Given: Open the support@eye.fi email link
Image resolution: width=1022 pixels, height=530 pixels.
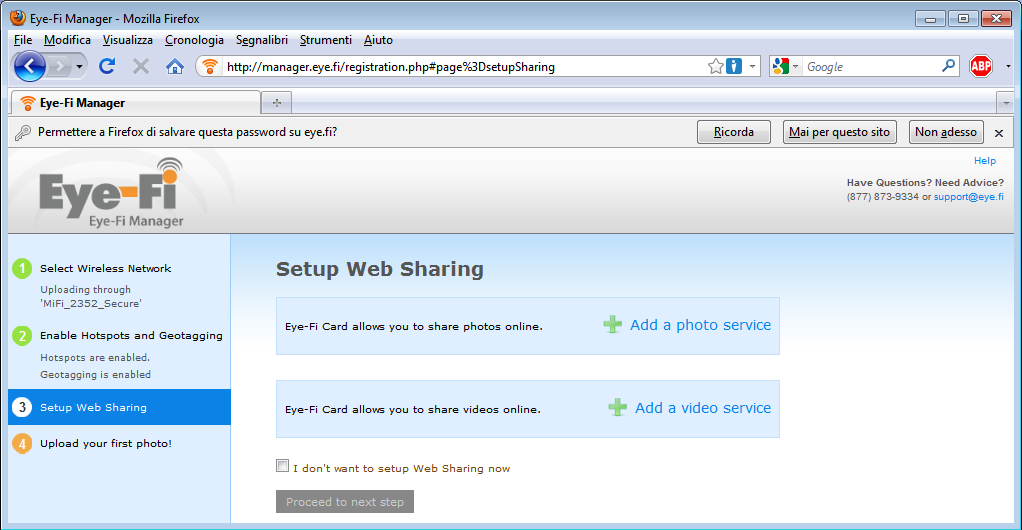Looking at the screenshot, I should pos(969,196).
